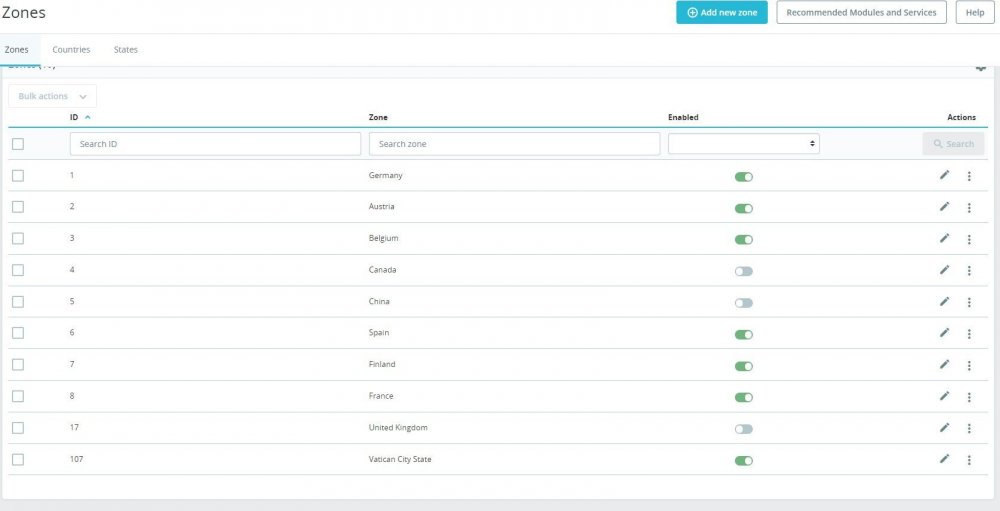Open three-dot menu for Austria row
The width and height of the screenshot is (1000, 511).
point(969,207)
